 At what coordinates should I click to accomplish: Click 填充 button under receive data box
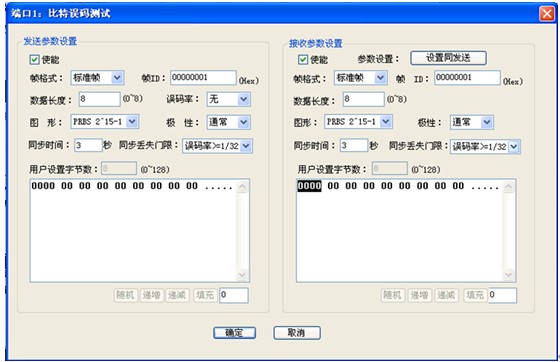click(475, 295)
